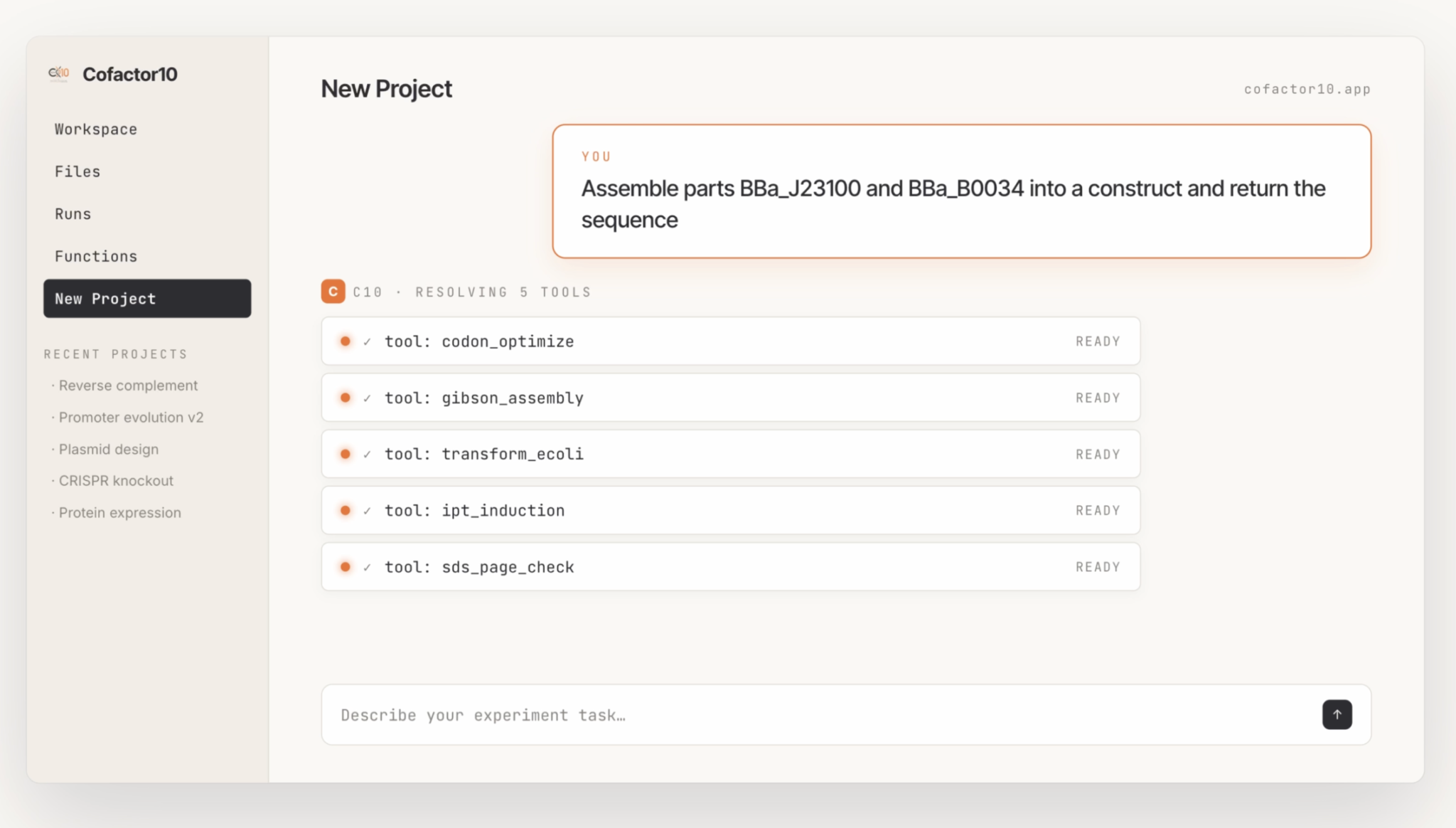Viewport: 1456px width, 828px height.
Task: Click the 'tool: gibson_assembly' label
Action: click(484, 398)
